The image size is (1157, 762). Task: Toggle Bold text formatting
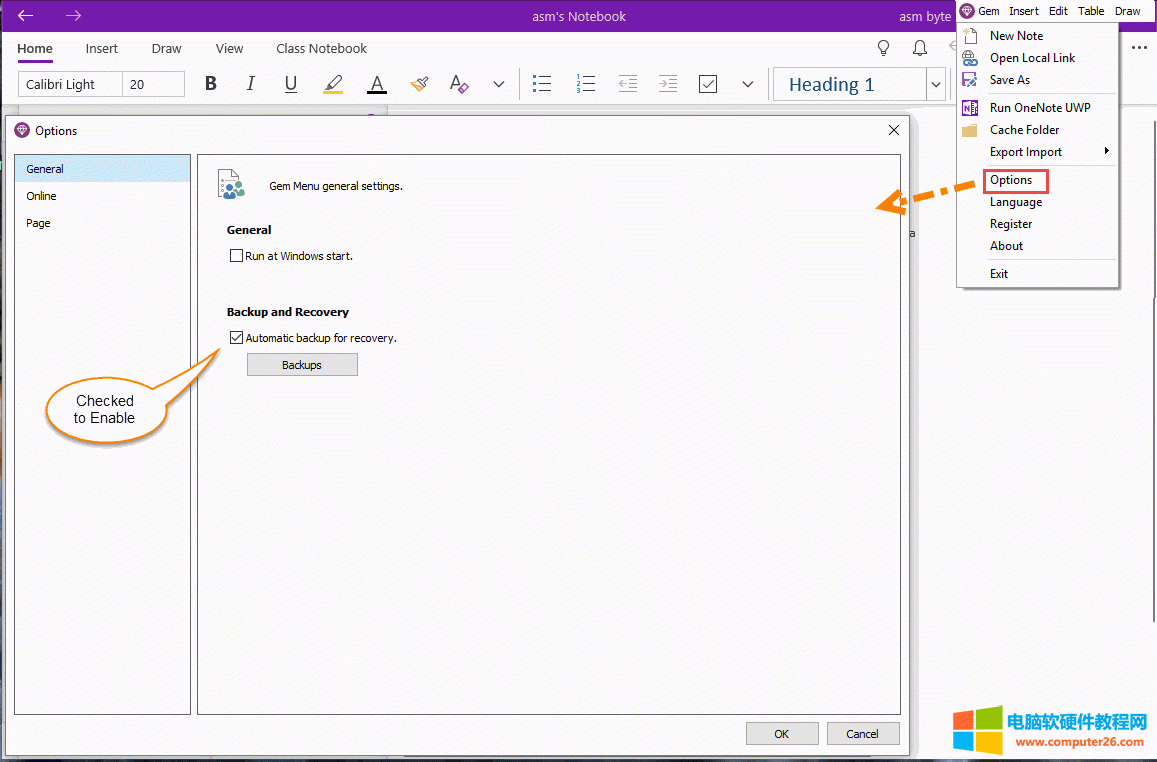[x=211, y=84]
